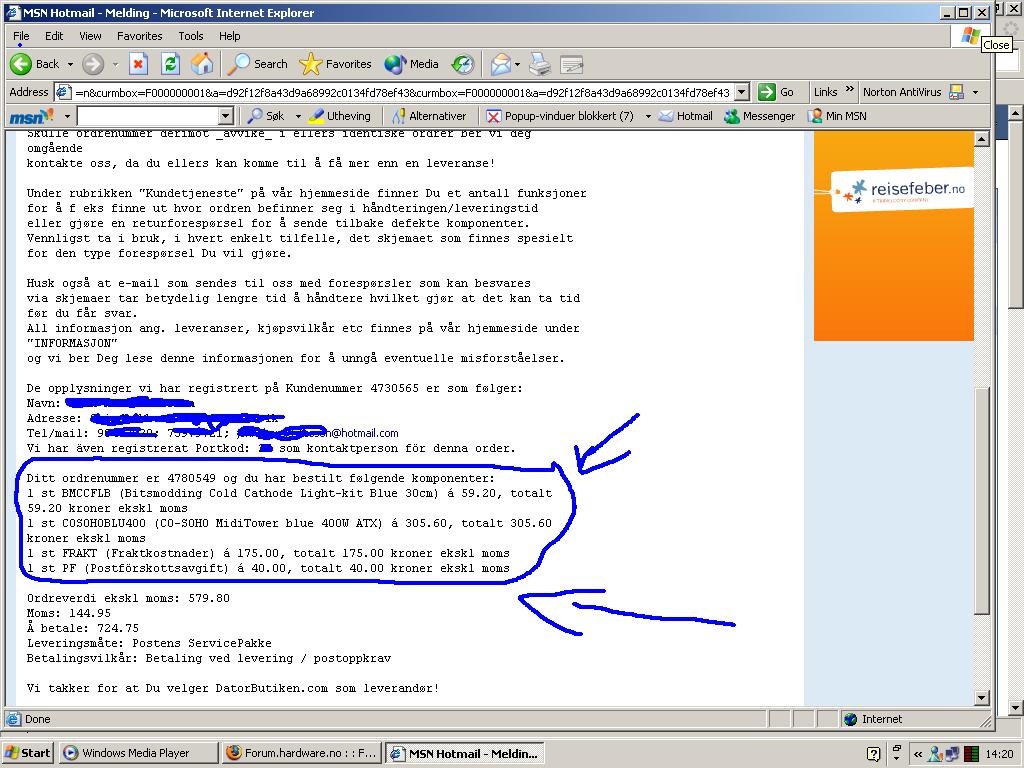Click the Internet Explorer title bar icon

point(12,12)
